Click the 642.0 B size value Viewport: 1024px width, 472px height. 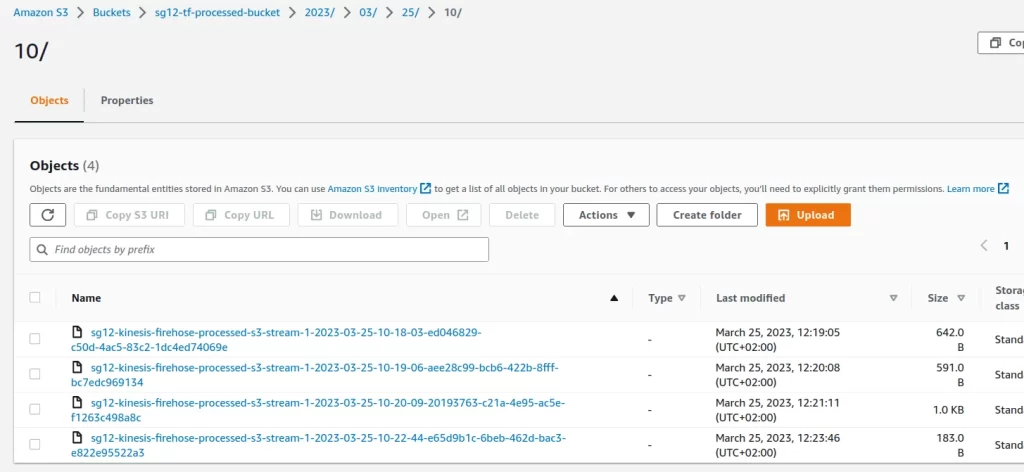pyautogui.click(x=950, y=339)
